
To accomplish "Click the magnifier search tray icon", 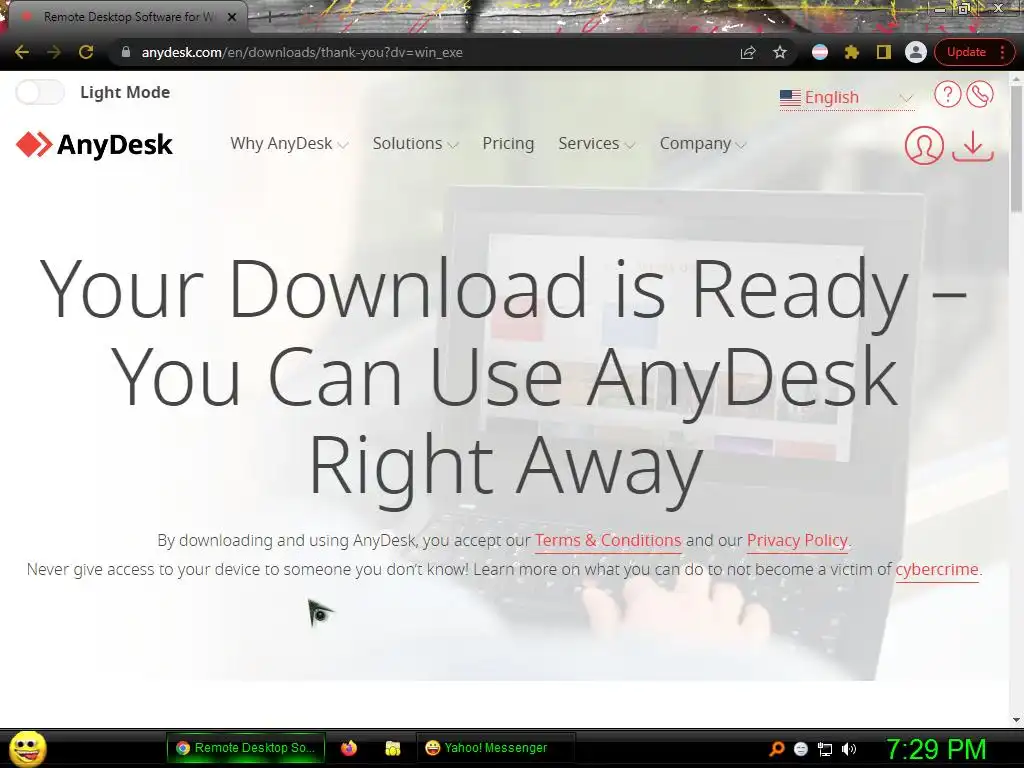I will click(776, 749).
